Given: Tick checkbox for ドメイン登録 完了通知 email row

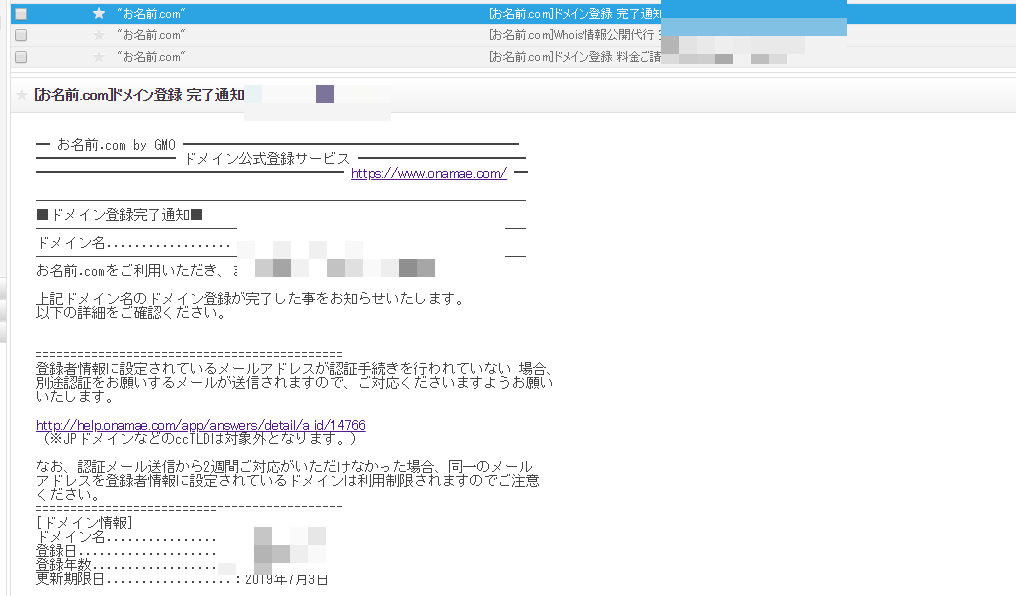Looking at the screenshot, I should pyautogui.click(x=21, y=14).
